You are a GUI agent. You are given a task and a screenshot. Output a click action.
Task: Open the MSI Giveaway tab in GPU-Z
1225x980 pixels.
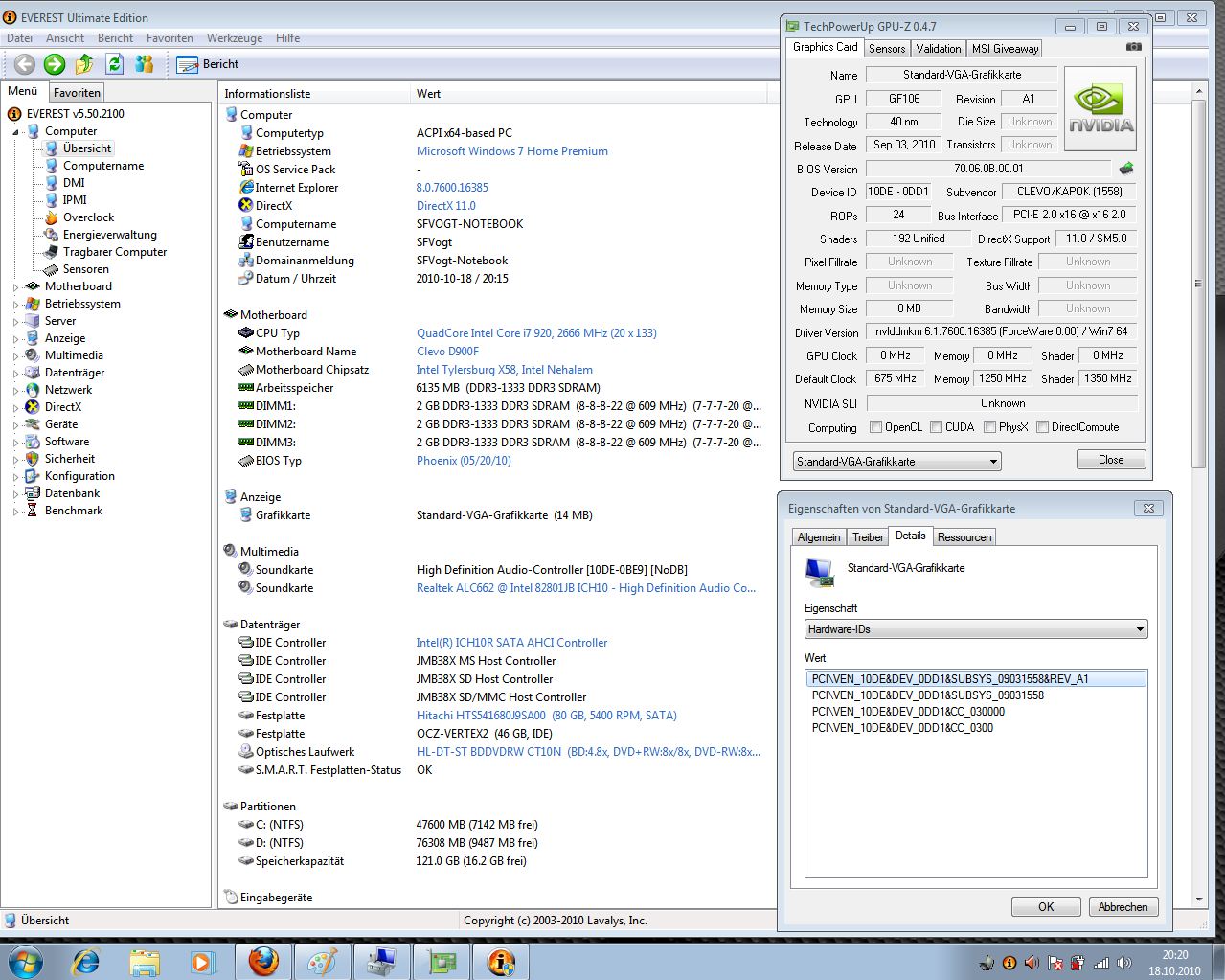tap(1005, 49)
